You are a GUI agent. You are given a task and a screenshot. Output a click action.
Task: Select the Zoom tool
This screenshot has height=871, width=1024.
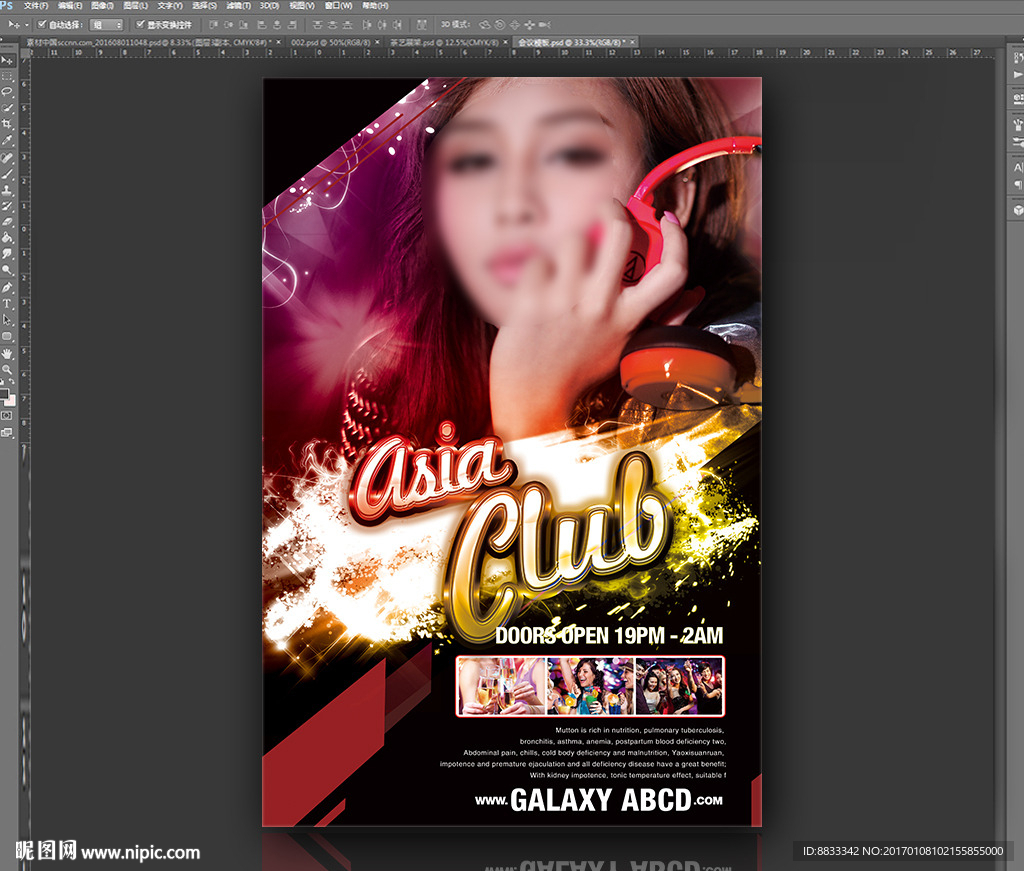pyautogui.click(x=7, y=370)
